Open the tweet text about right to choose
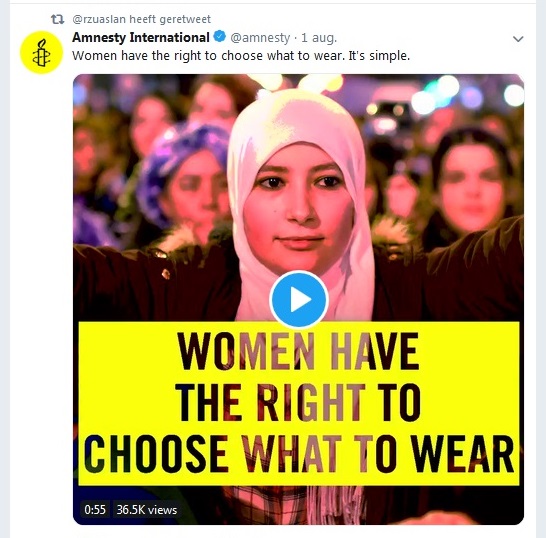Screen dimensions: 546x538 (x=241, y=56)
